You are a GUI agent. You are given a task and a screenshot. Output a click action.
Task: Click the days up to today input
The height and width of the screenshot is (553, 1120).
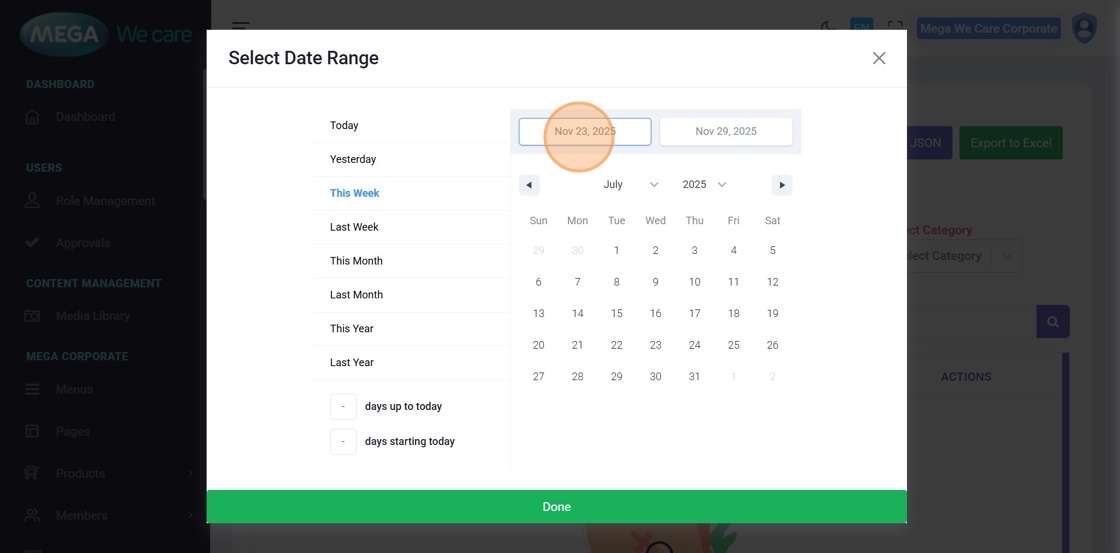tap(343, 407)
